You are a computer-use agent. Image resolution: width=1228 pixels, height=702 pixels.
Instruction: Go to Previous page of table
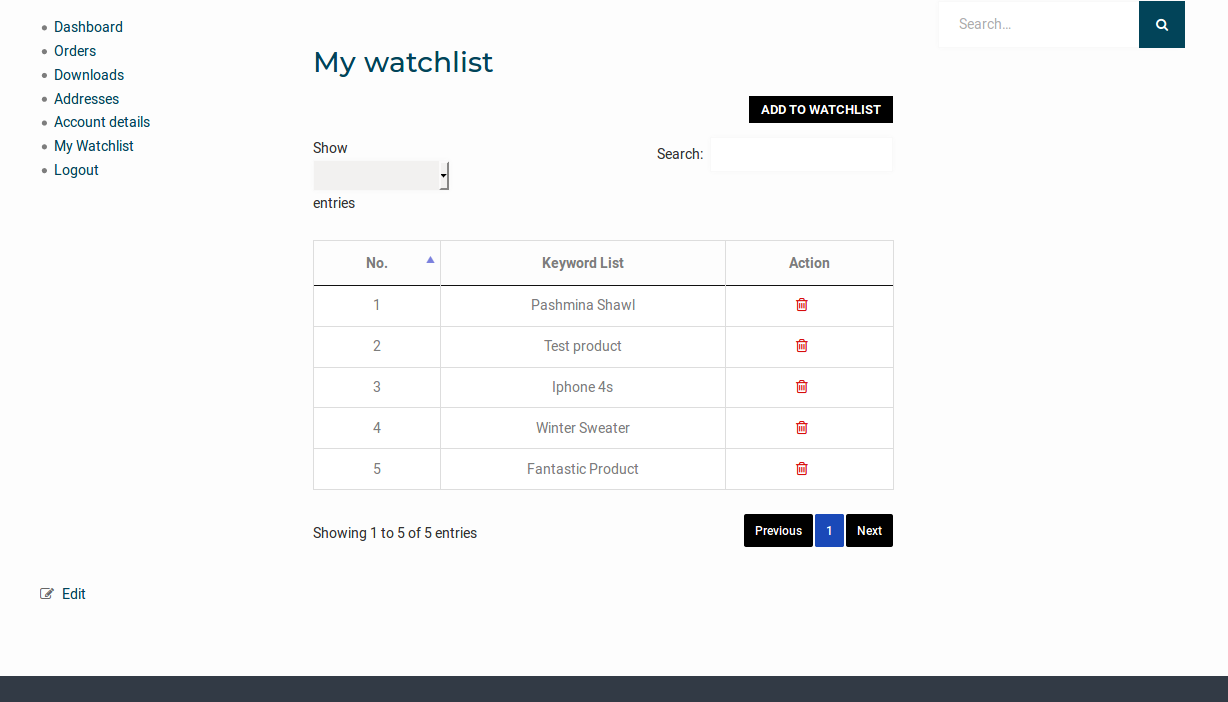[x=778, y=531]
